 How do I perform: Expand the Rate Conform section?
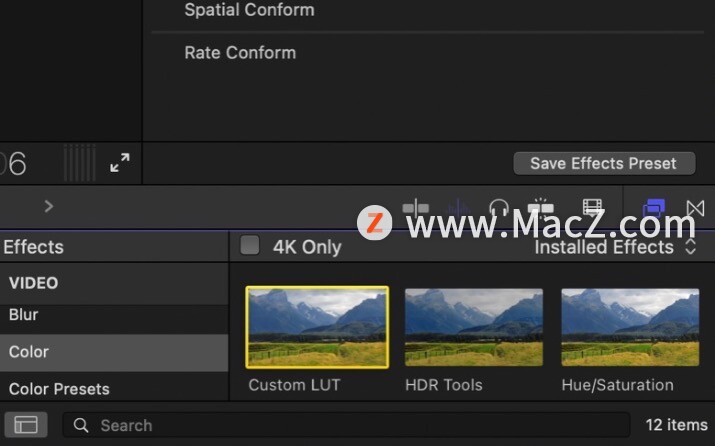click(240, 53)
